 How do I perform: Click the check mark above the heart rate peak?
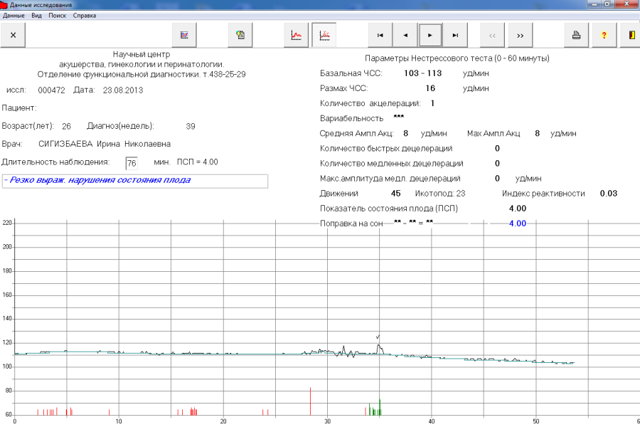coord(378,337)
